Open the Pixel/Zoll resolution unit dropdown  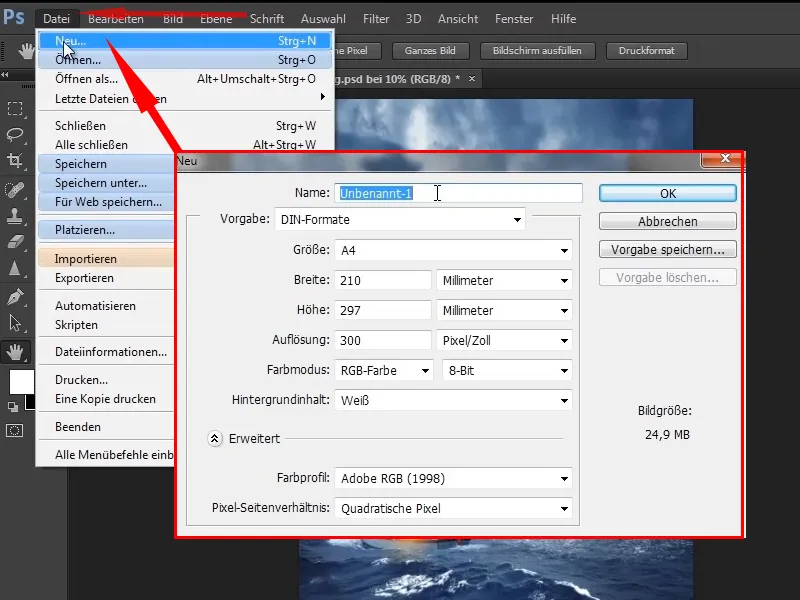(x=504, y=340)
